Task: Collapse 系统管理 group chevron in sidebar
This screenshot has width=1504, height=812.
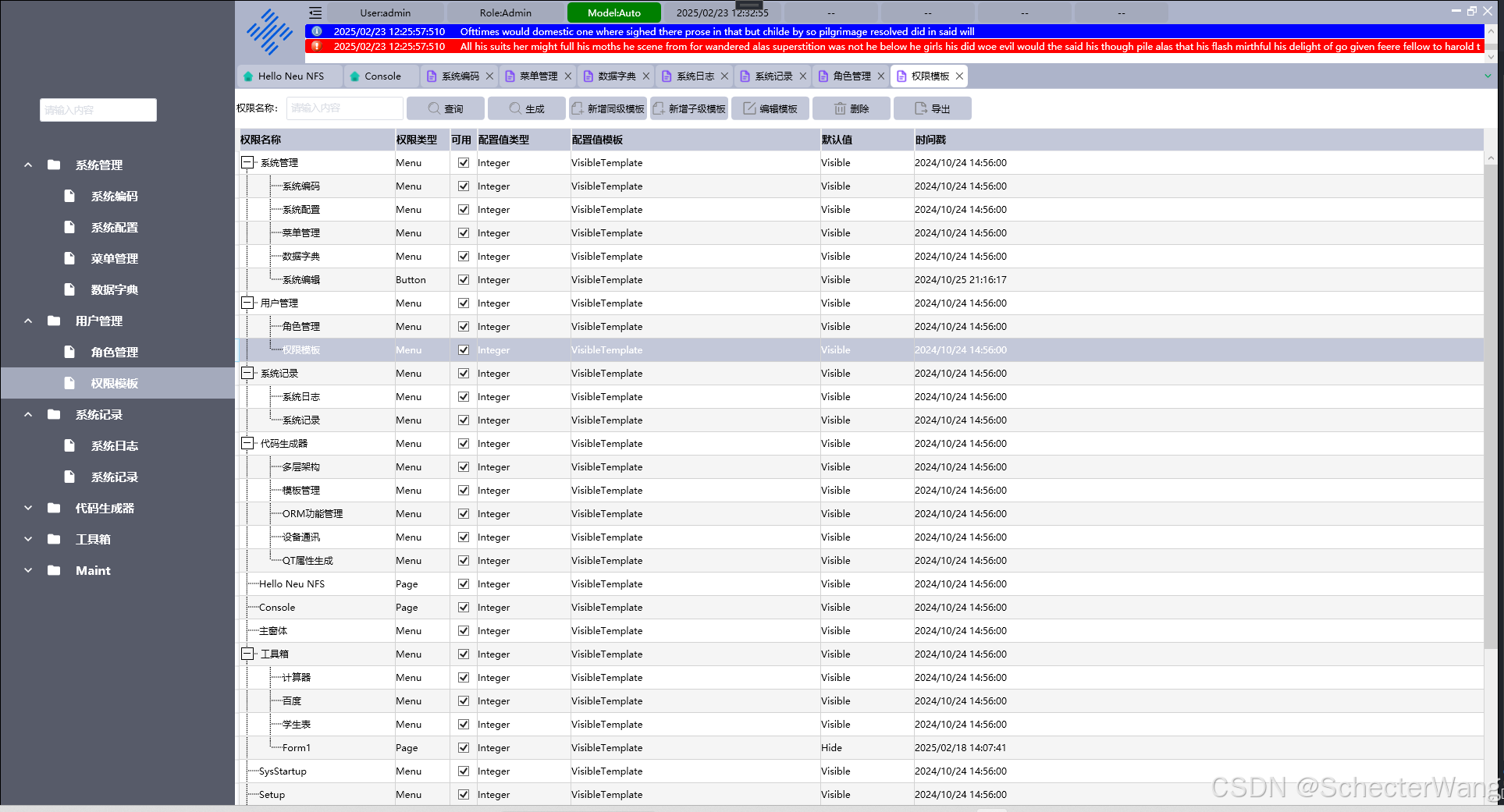Action: tap(28, 165)
